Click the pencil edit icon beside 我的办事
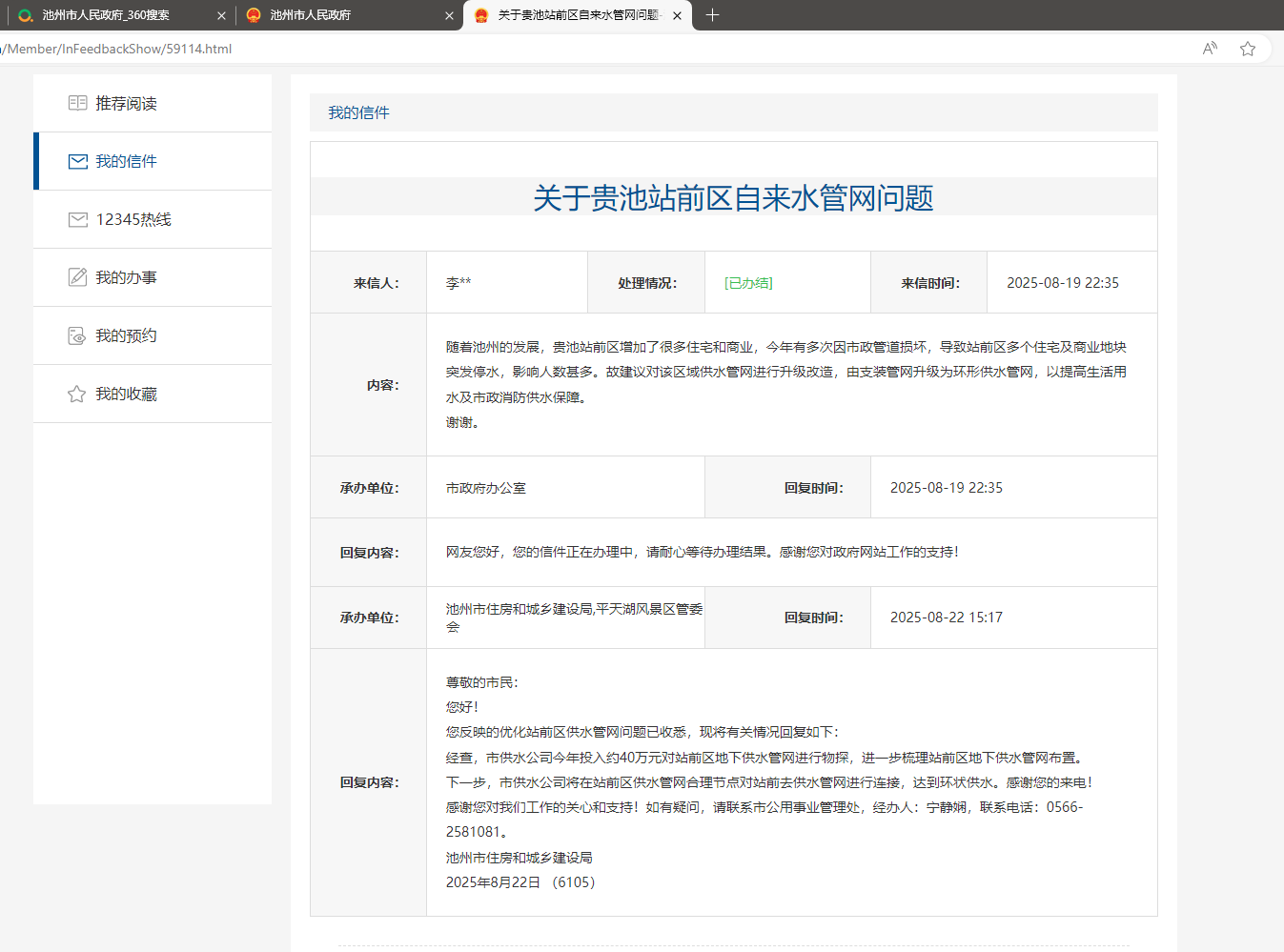Screen dimensions: 1284x952 77,277
